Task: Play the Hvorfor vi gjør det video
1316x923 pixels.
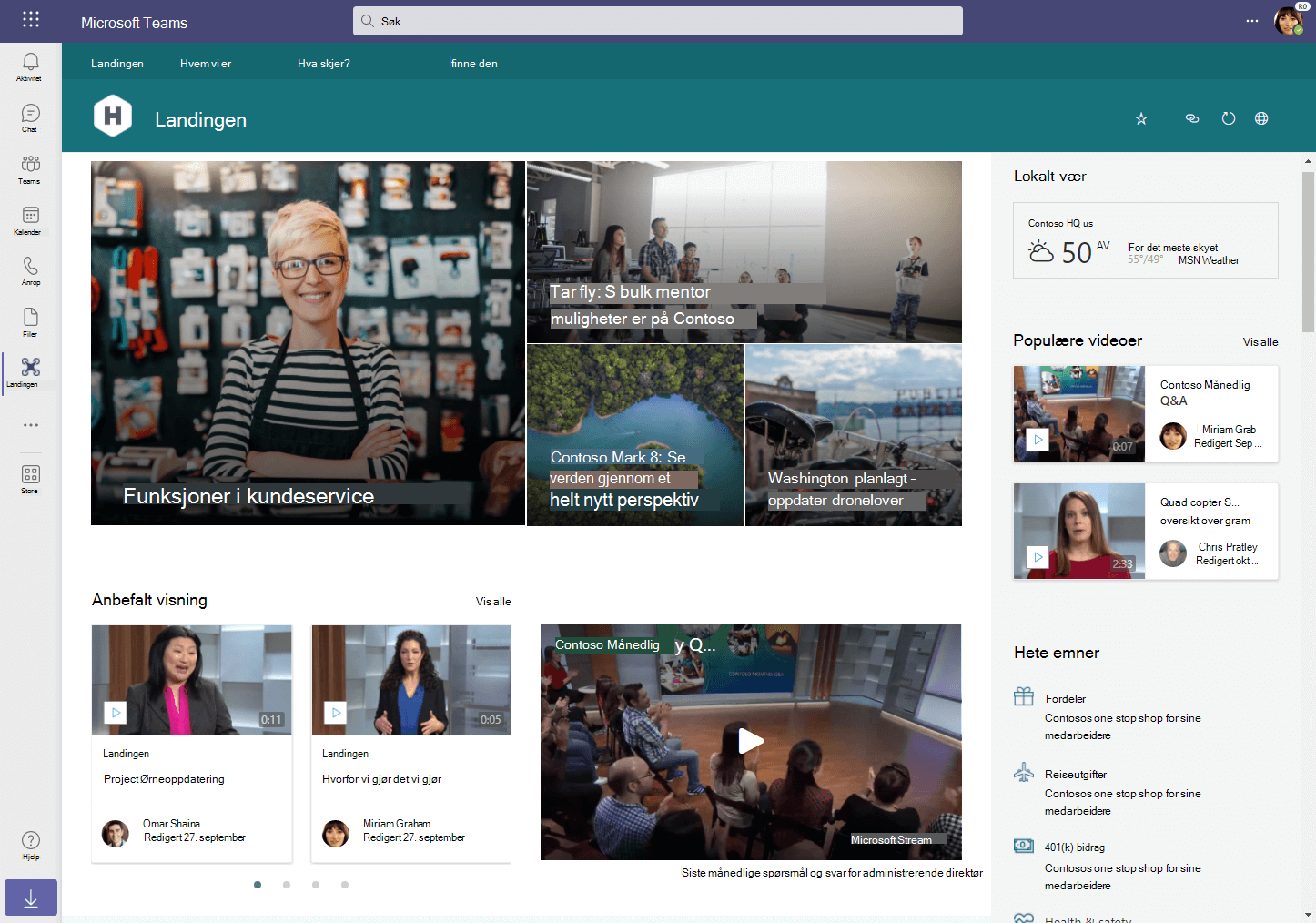Action: (336, 713)
